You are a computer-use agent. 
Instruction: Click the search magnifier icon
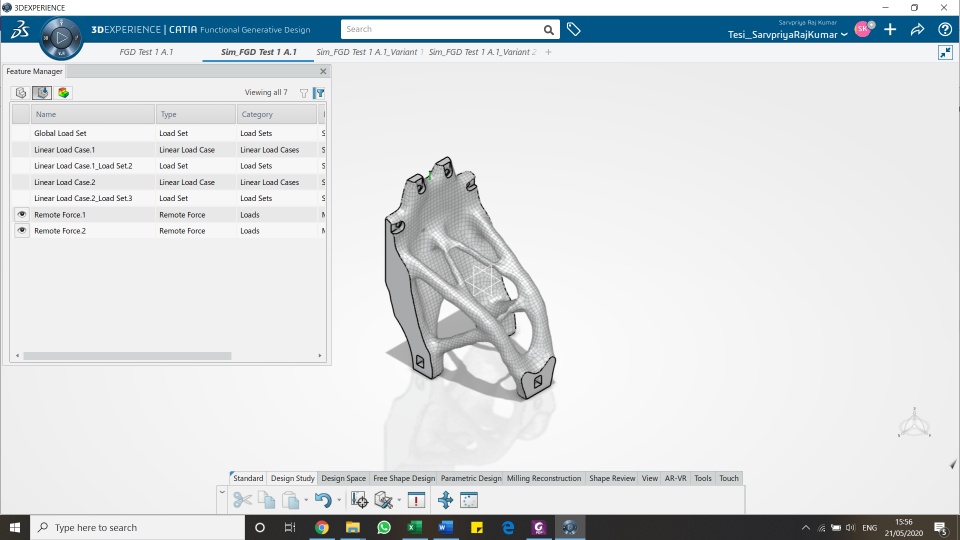pyautogui.click(x=549, y=29)
